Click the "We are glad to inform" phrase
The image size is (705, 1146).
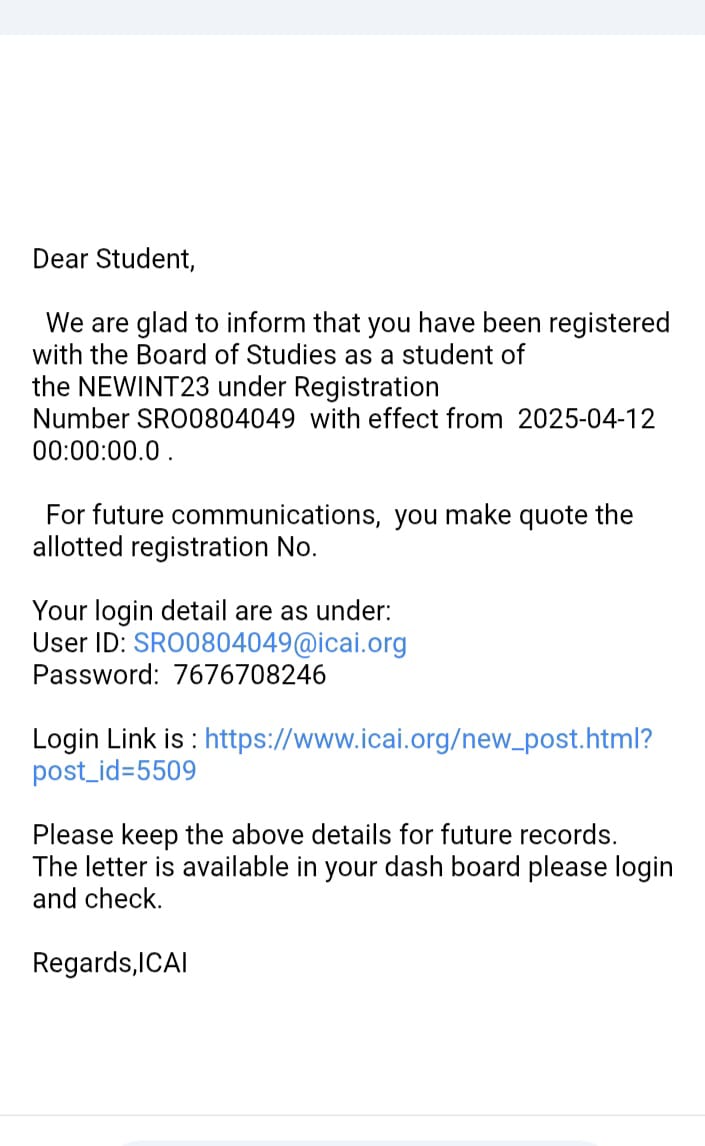click(x=176, y=323)
